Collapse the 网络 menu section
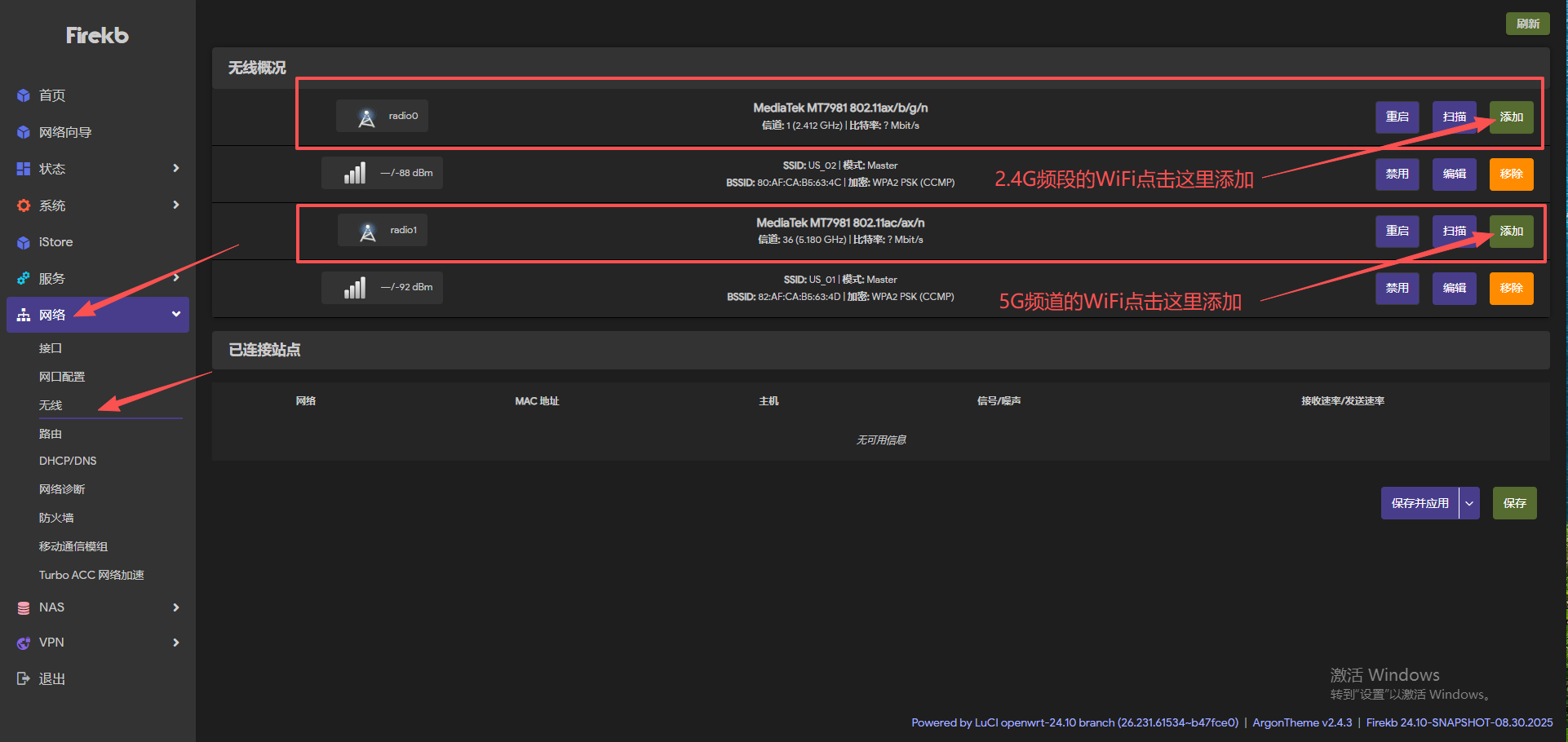The width and height of the screenshot is (1568, 742). (x=176, y=315)
